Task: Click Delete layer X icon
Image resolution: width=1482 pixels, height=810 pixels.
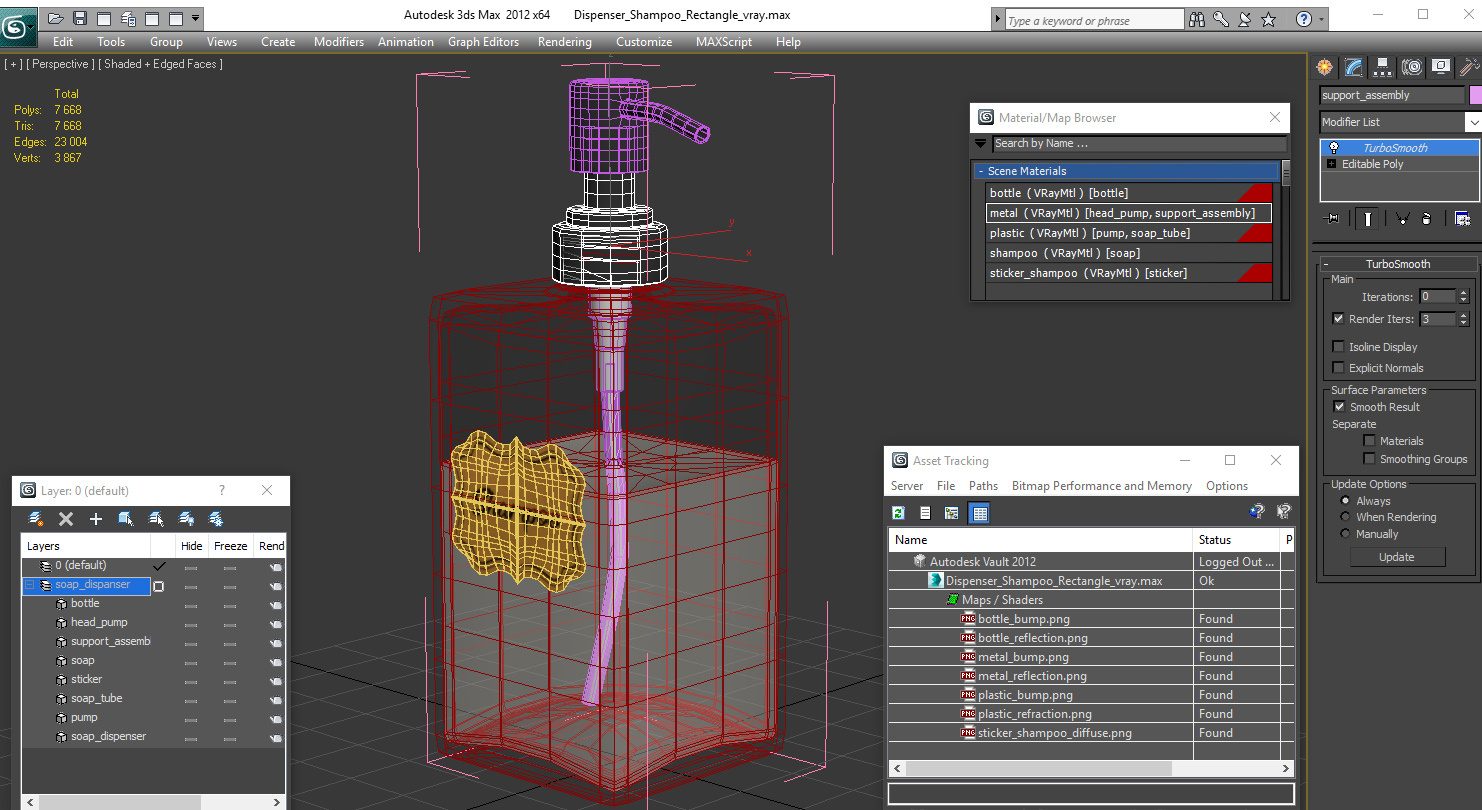Action: 66,519
